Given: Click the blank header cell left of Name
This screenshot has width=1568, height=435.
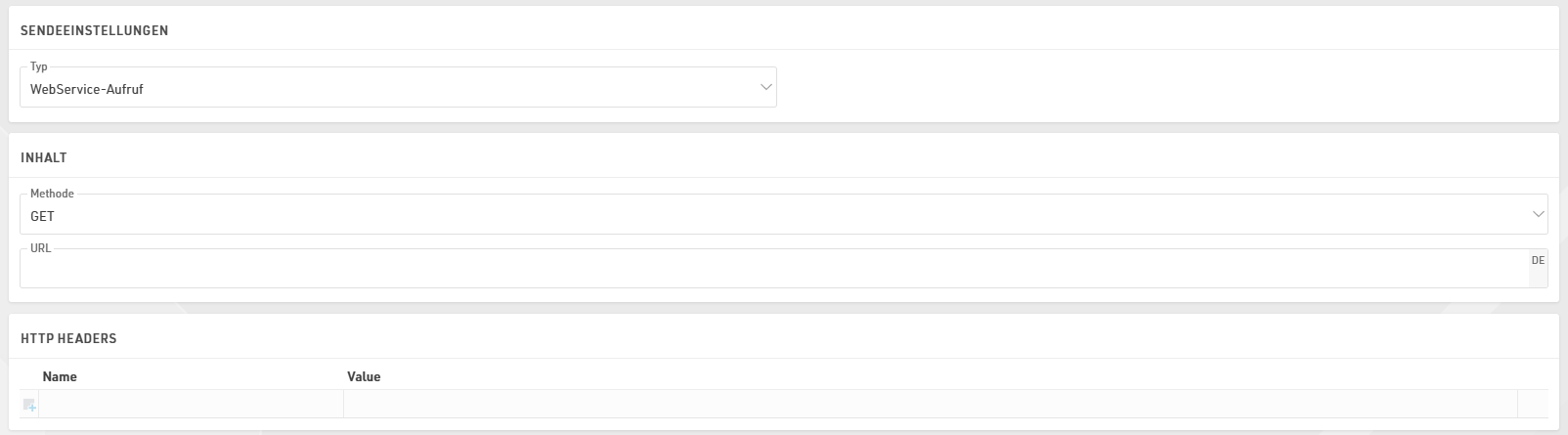Looking at the screenshot, I should point(29,376).
